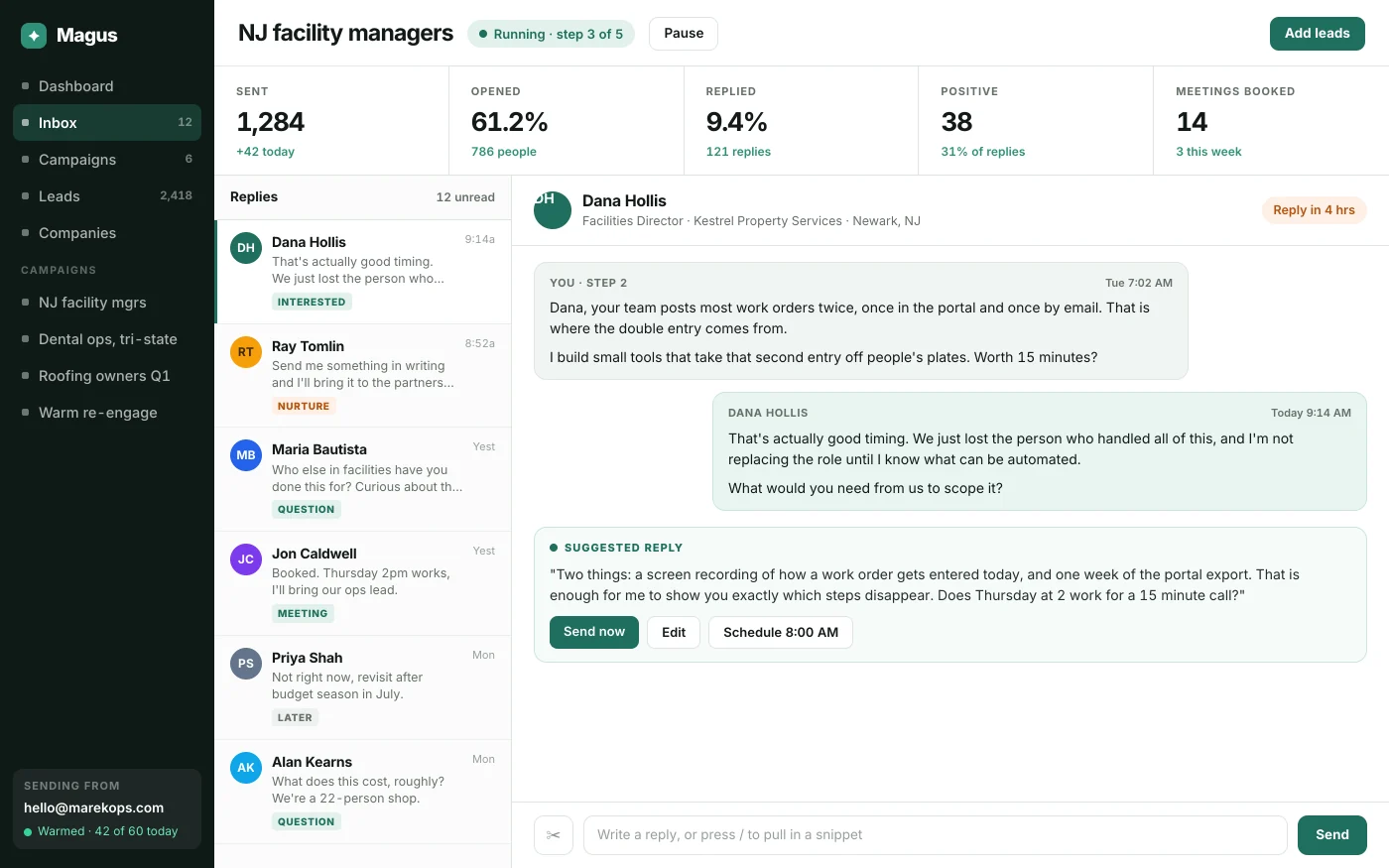The height and width of the screenshot is (868, 1389).
Task: Click the 121 replies stat link
Action: [x=738, y=152]
